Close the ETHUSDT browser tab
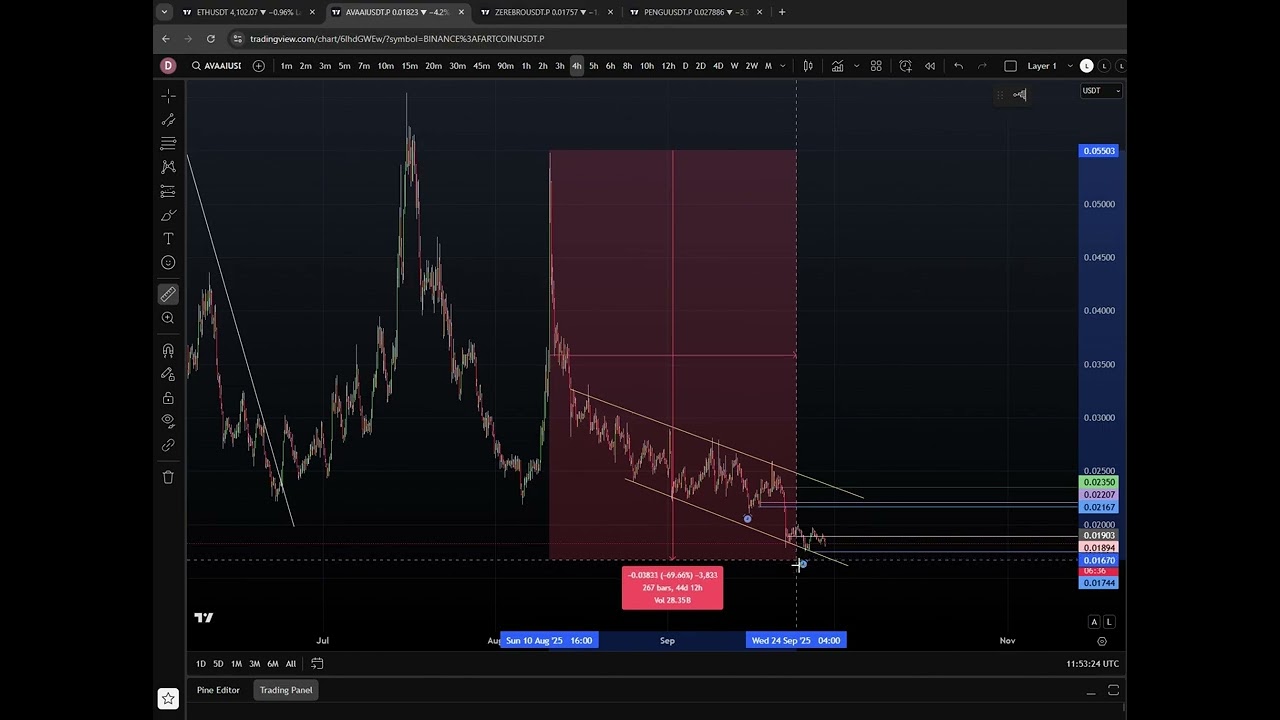Viewport: 1280px width, 720px height. 312,12
